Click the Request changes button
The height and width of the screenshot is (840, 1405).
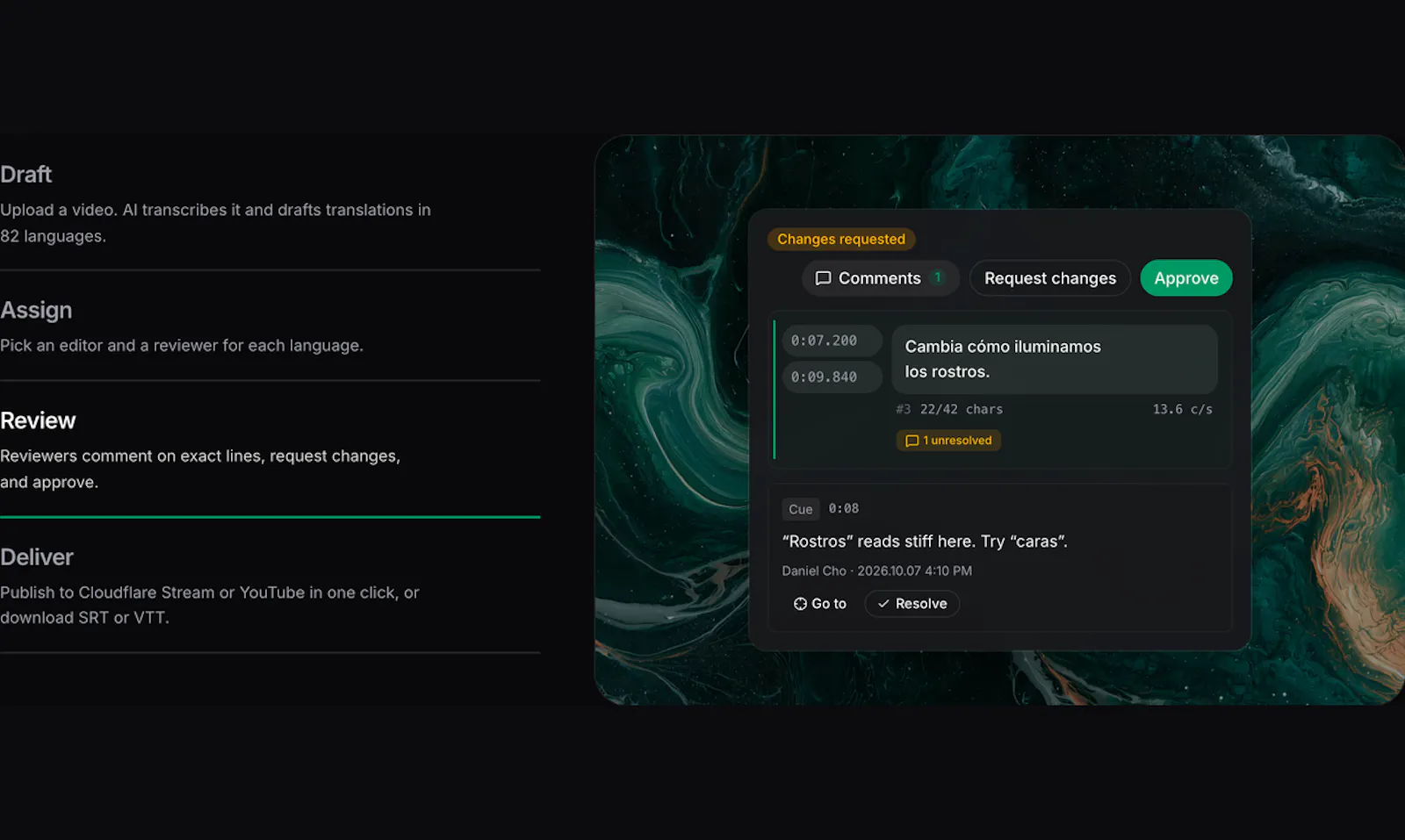(x=1050, y=278)
